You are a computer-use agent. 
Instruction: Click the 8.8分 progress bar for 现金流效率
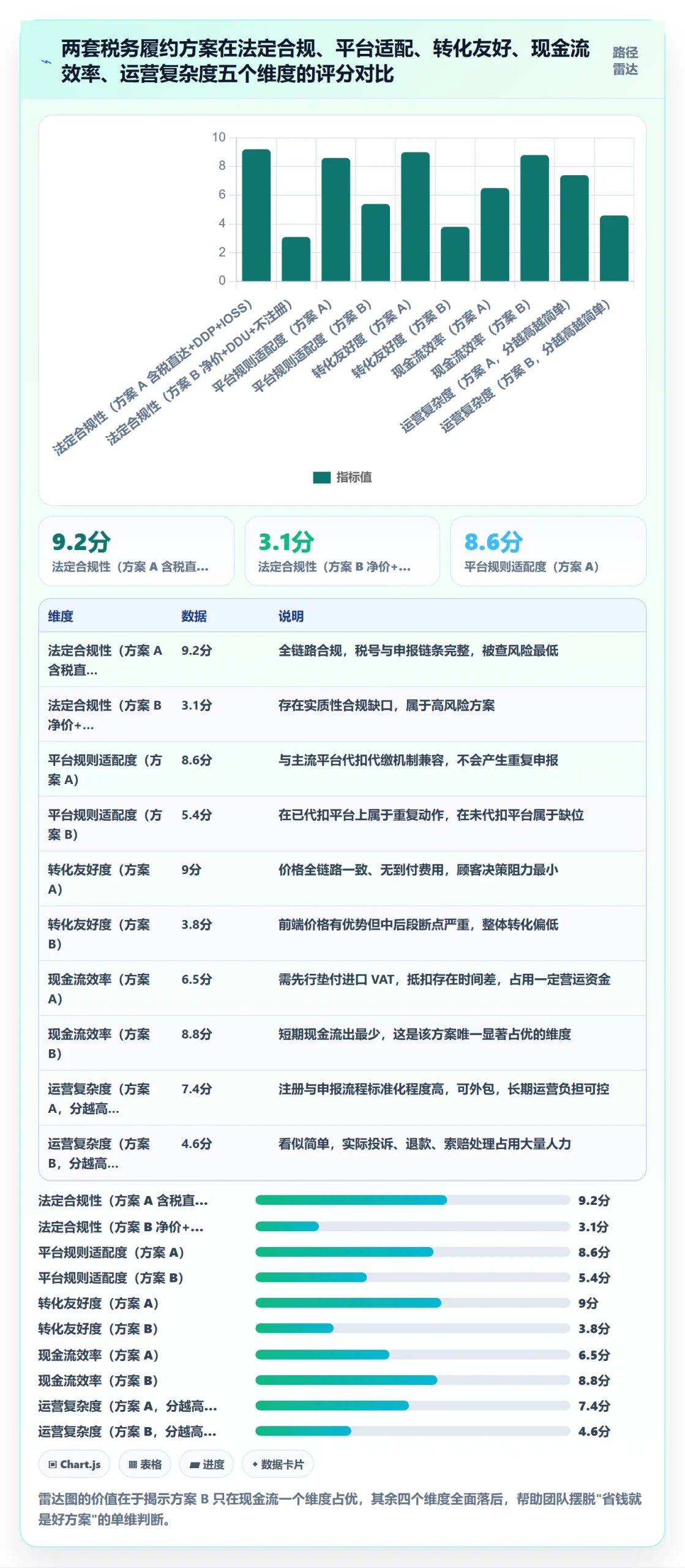point(413,1380)
